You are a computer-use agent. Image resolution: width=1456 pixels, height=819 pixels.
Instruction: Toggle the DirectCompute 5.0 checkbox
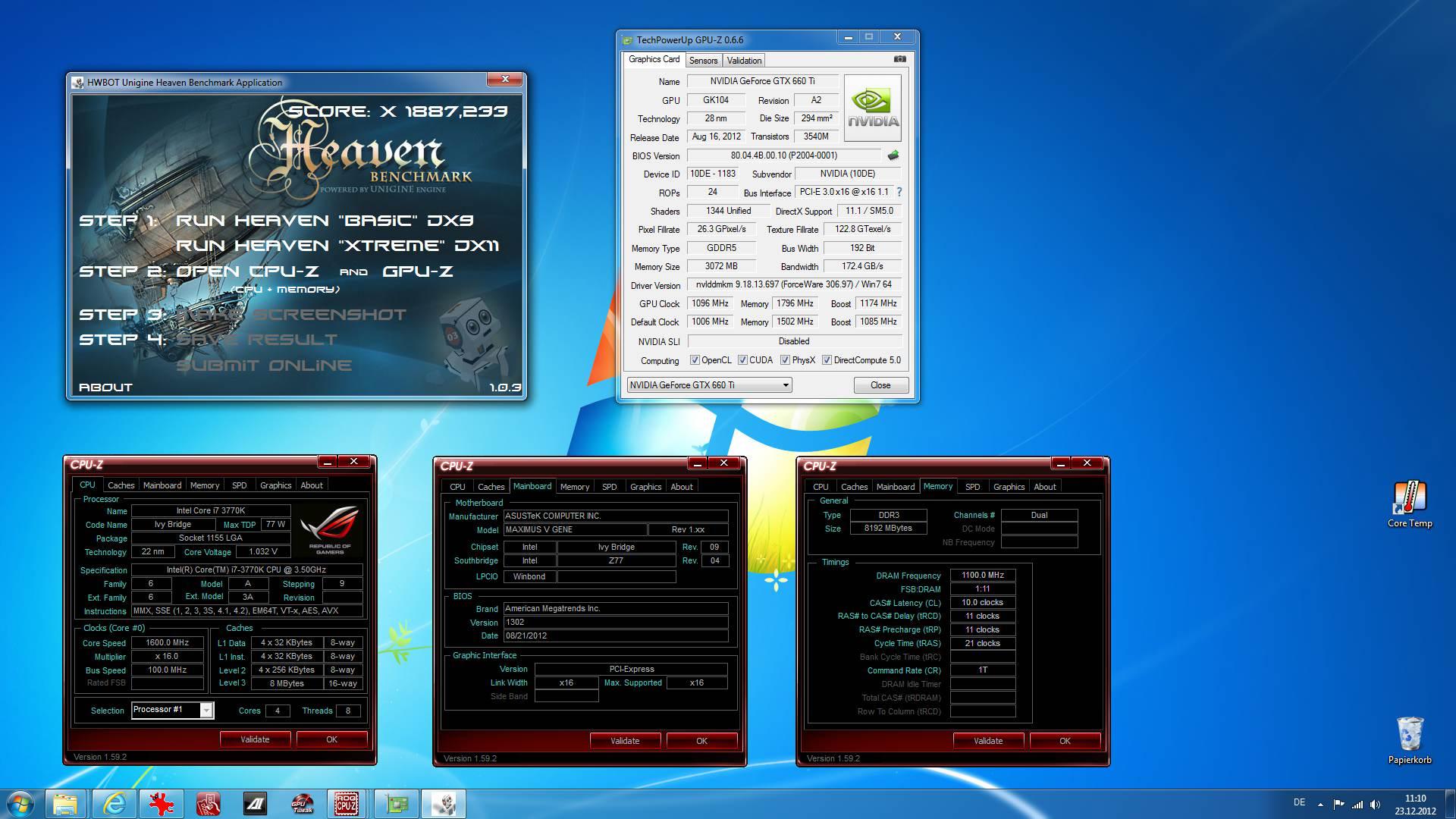[827, 360]
